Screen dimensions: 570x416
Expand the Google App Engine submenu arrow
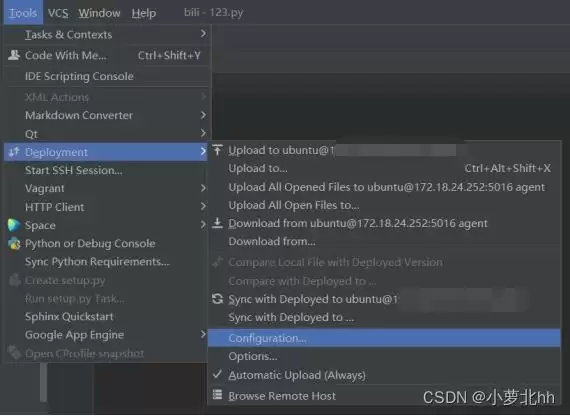point(203,334)
